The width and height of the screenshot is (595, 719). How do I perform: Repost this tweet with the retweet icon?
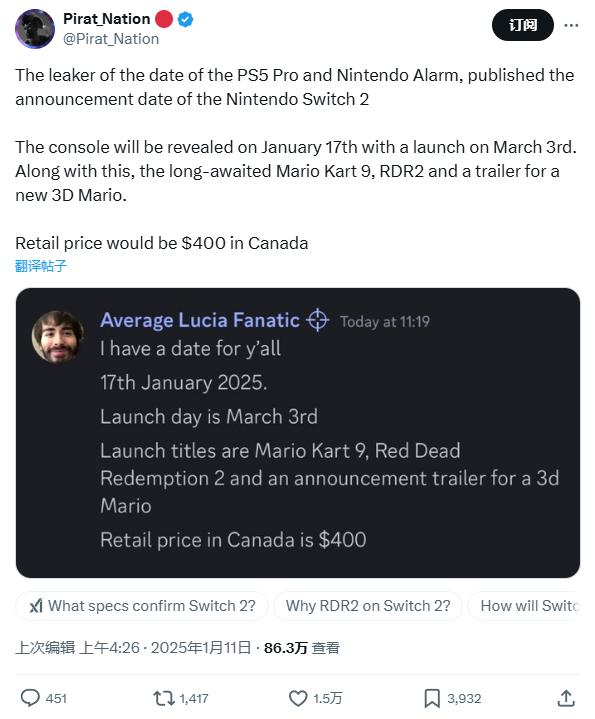point(164,698)
